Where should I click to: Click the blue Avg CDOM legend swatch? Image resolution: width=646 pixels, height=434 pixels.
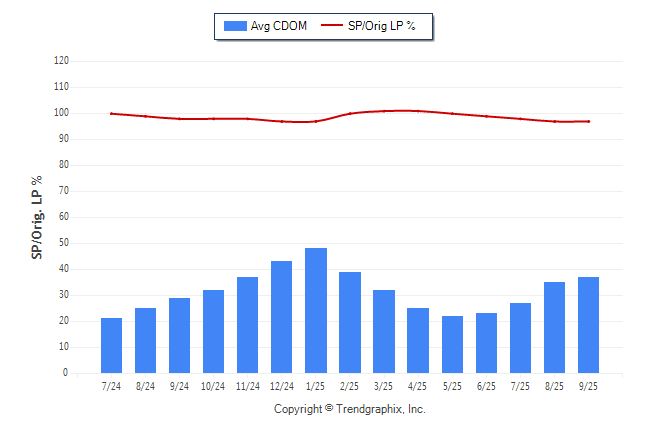(x=236, y=26)
